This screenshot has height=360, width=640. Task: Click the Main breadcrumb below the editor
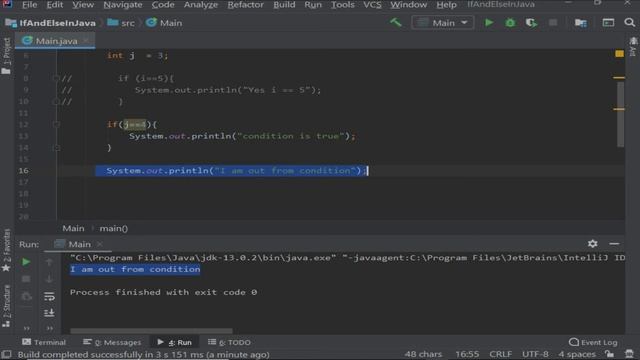73,229
